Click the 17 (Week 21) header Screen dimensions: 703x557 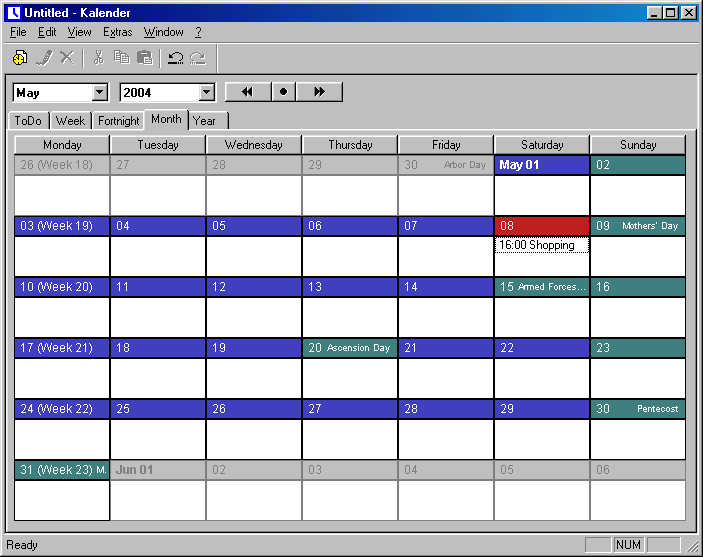pos(62,348)
